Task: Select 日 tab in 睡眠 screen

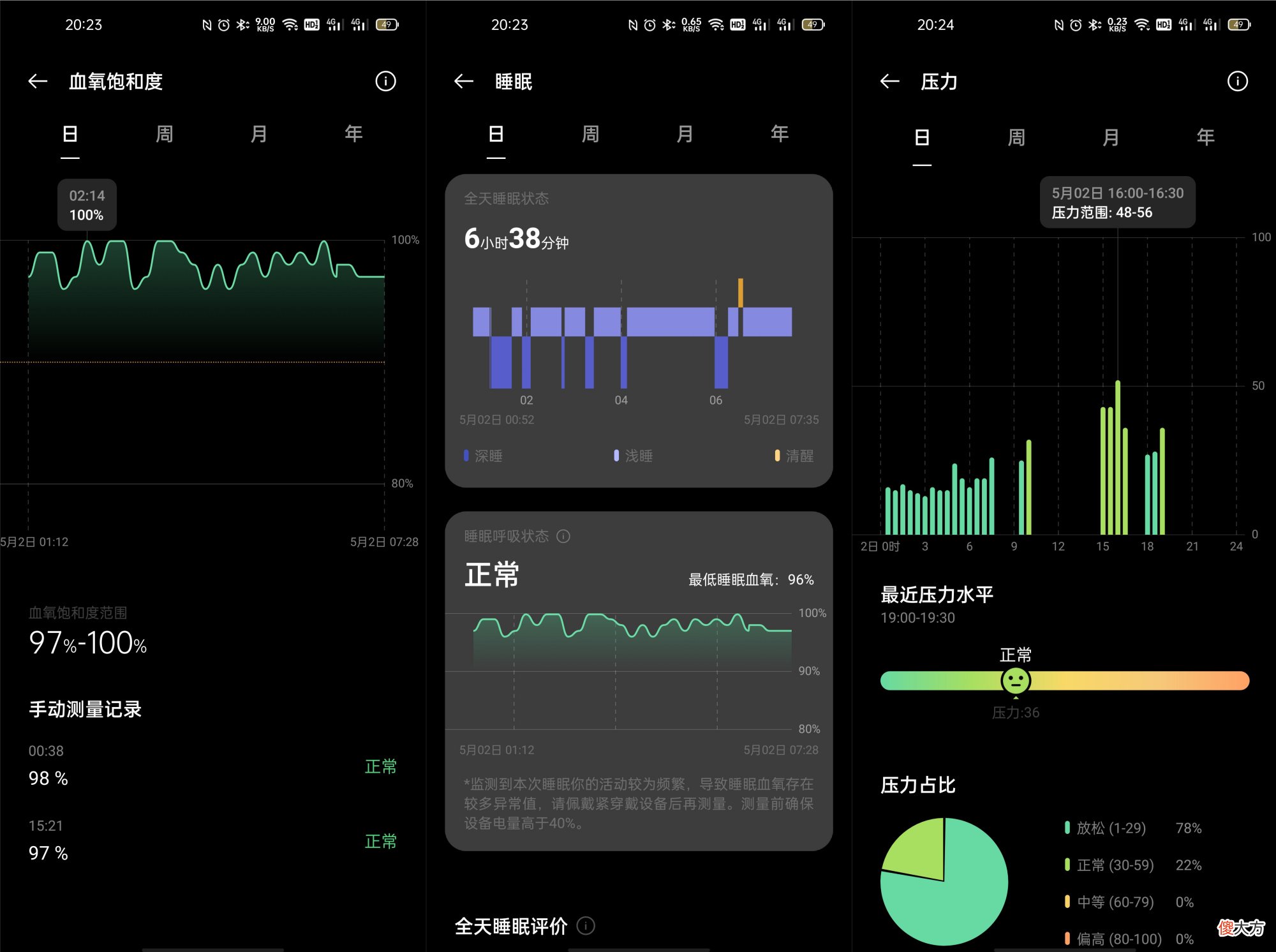Action: [x=496, y=134]
